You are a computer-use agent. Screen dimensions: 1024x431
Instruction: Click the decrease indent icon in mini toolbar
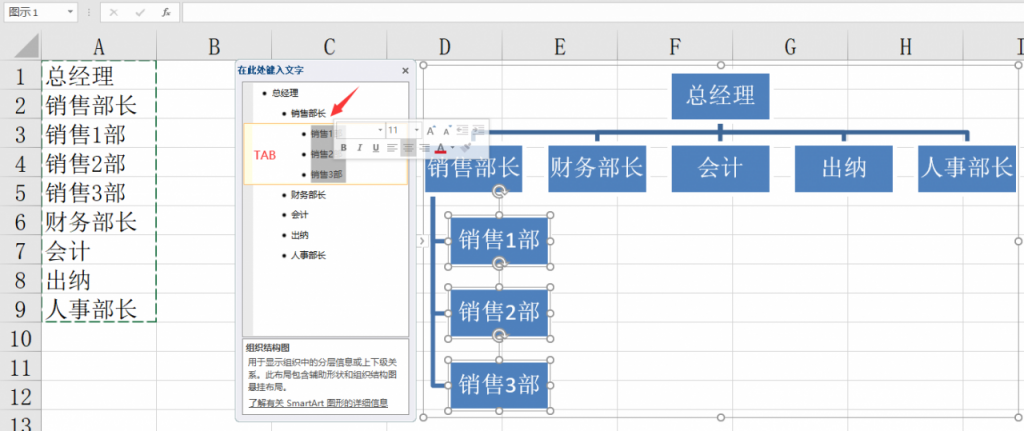click(x=463, y=130)
